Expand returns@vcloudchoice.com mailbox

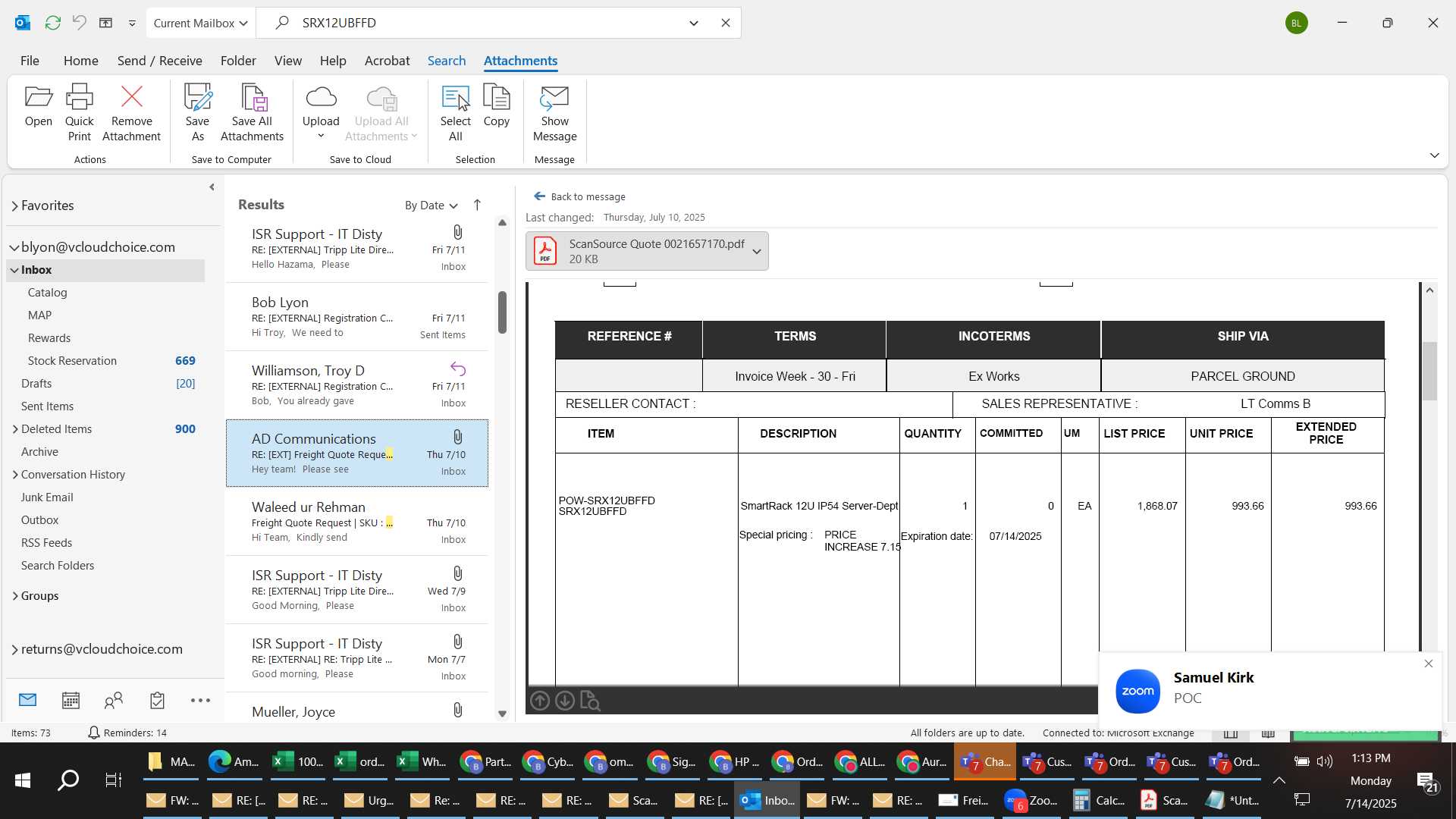[x=14, y=649]
